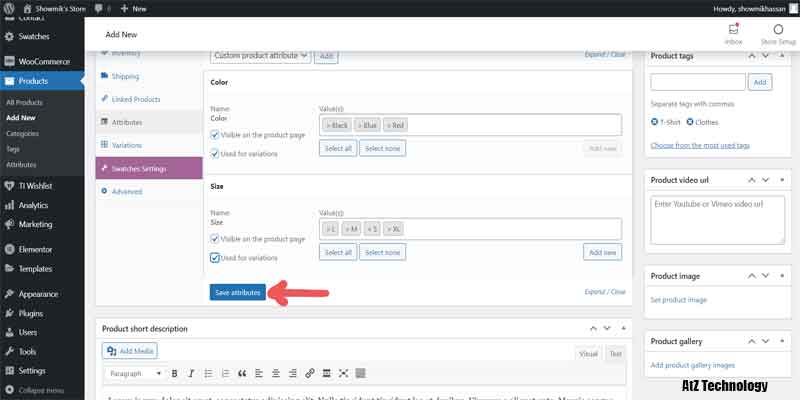
Task: Insert a blockquote in the editor
Action: tap(242, 373)
